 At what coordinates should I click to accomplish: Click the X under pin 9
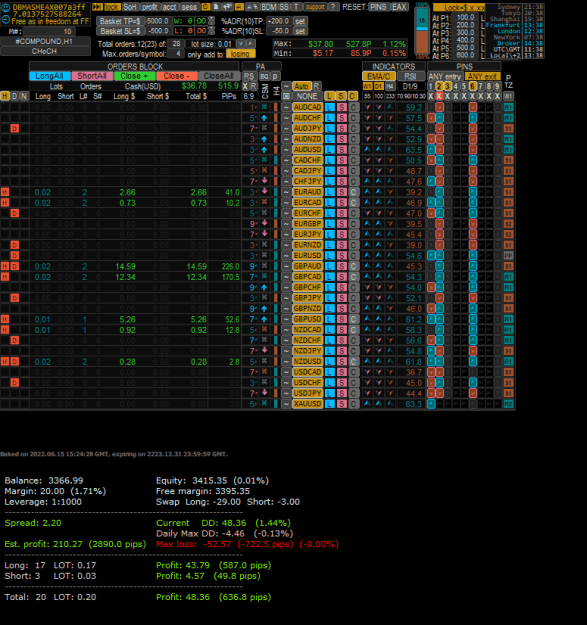[x=497, y=96]
